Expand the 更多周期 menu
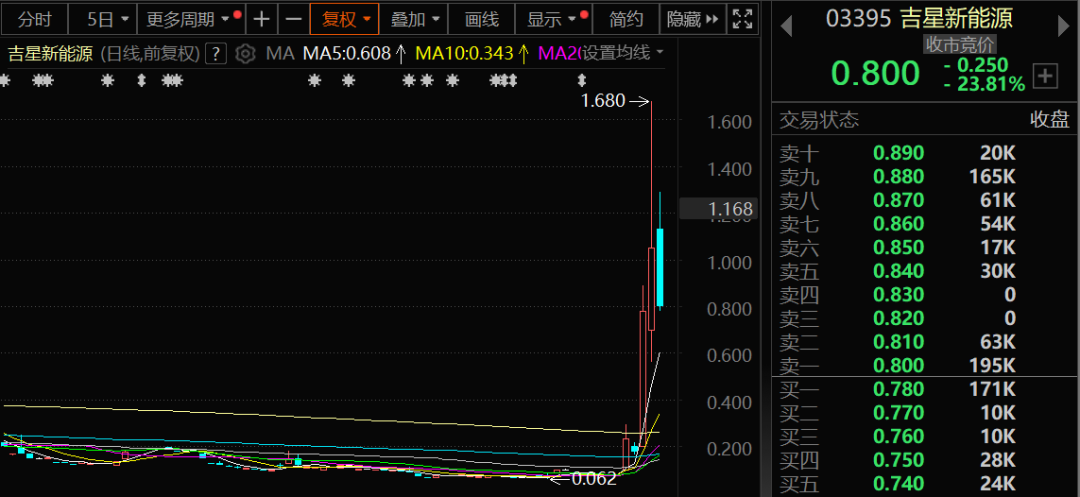Viewport: 1080px width, 497px height. [192, 19]
